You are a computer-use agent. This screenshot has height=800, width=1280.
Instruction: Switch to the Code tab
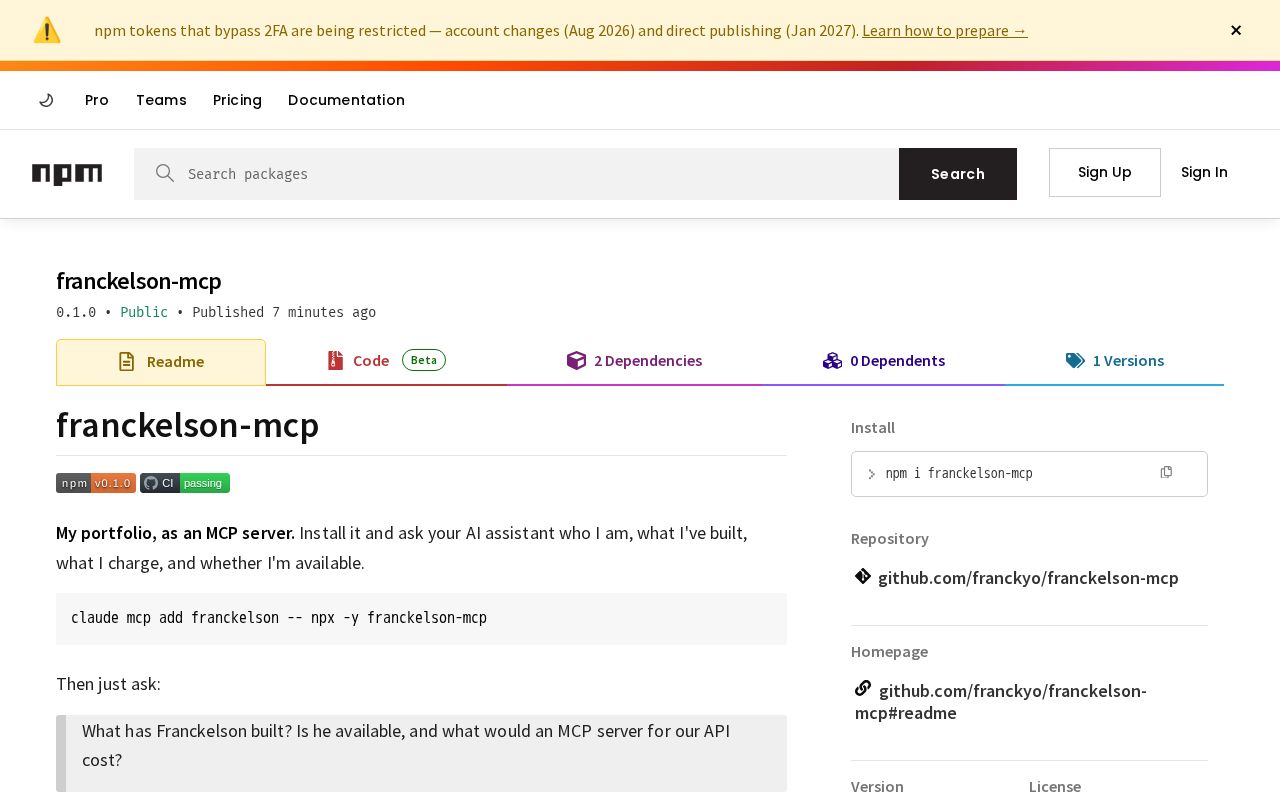pos(386,361)
